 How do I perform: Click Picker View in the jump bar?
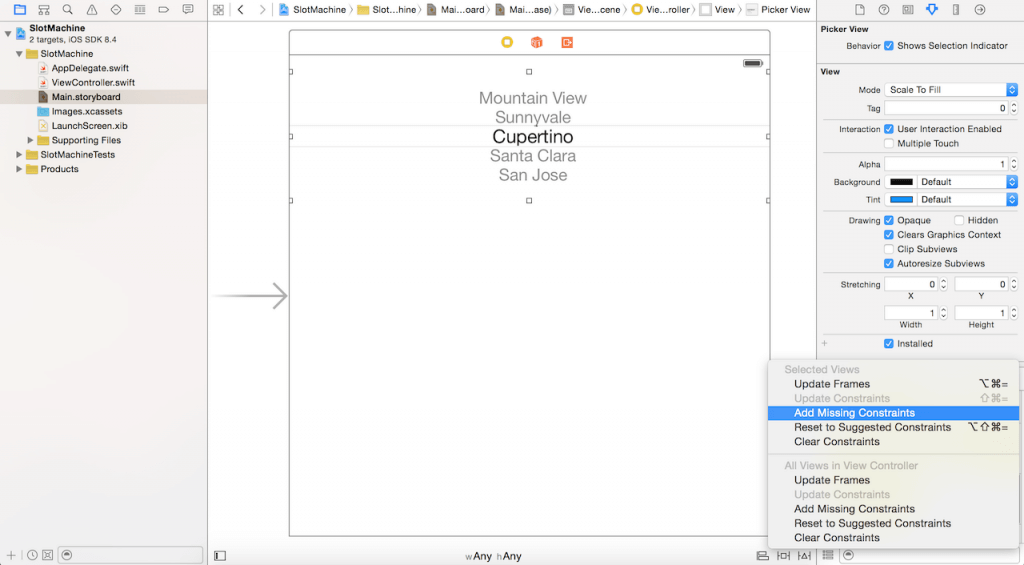778,10
